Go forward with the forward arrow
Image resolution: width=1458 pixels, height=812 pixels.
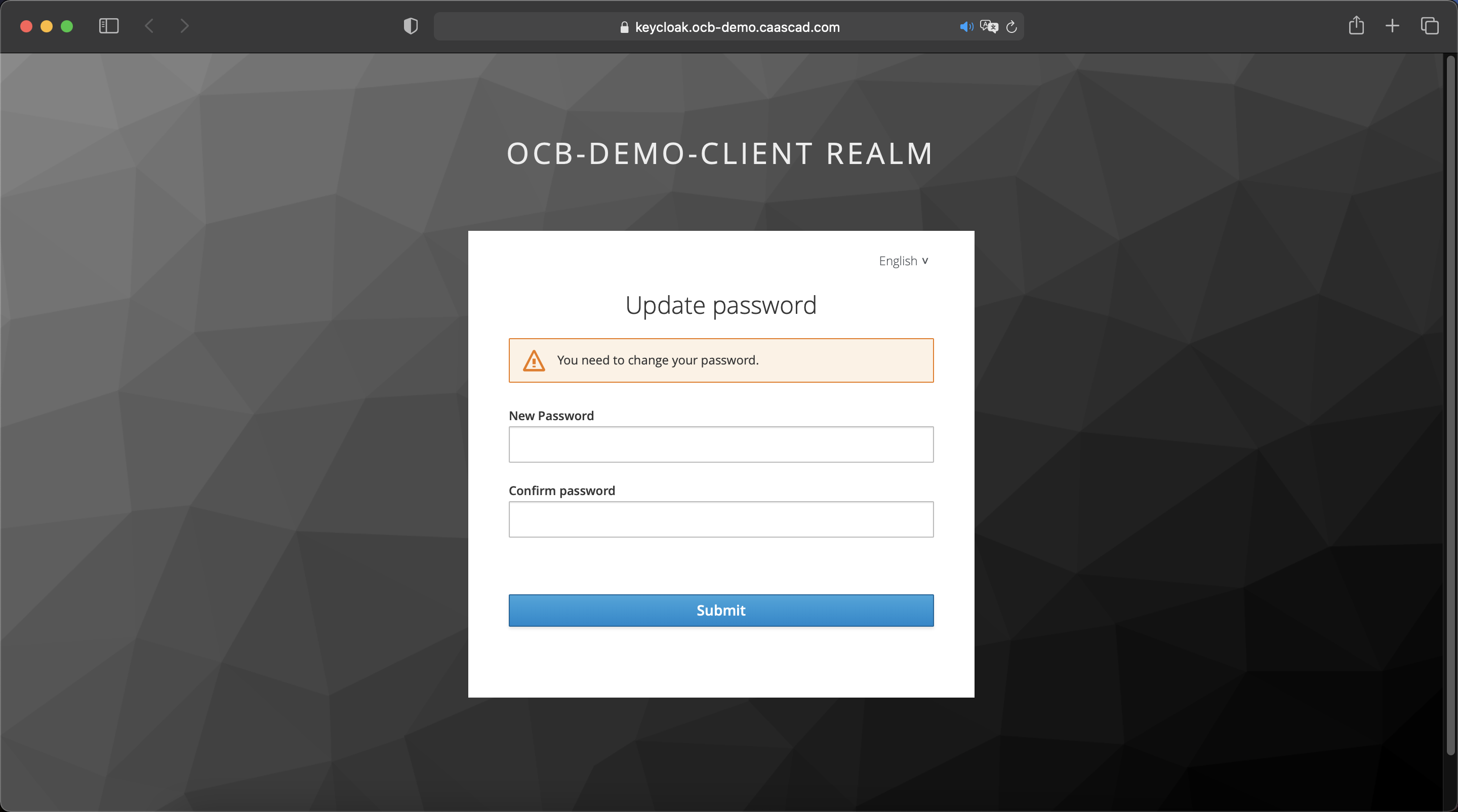point(184,26)
